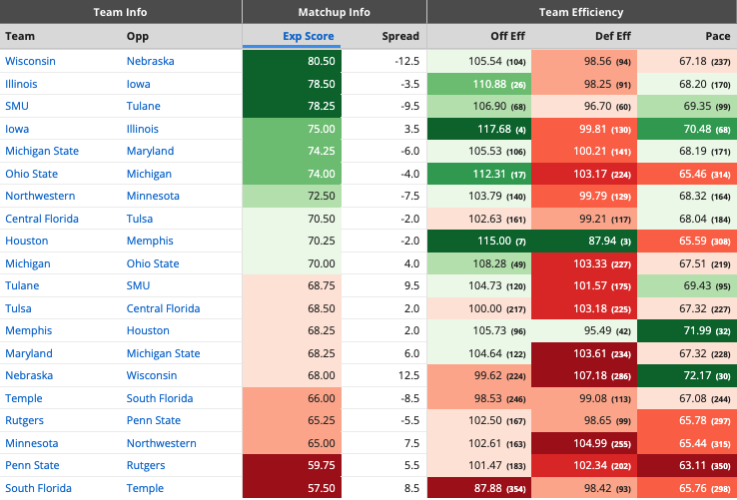Image resolution: width=737 pixels, height=500 pixels.
Task: Select the -12.5 spread cell
Action: click(384, 61)
